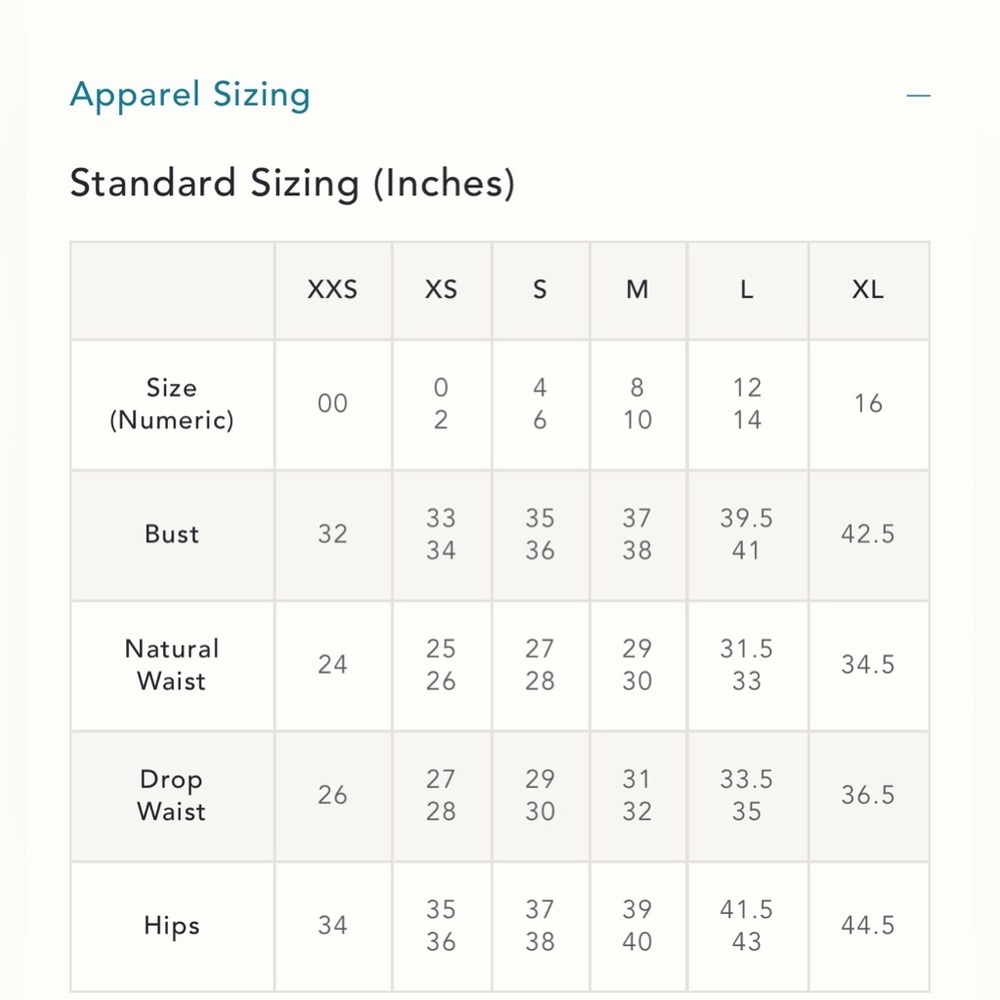Click the XL natural waist value 34.5

click(x=868, y=665)
